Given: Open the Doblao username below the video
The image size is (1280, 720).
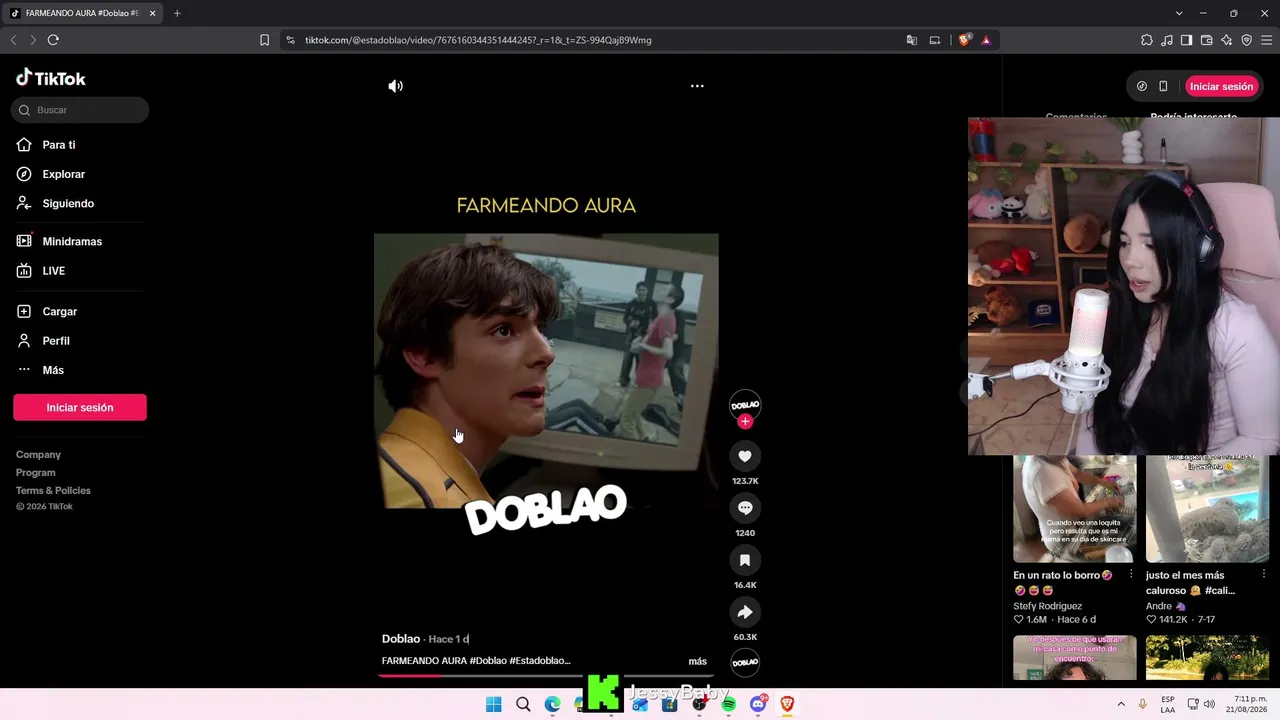Looking at the screenshot, I should (401, 639).
